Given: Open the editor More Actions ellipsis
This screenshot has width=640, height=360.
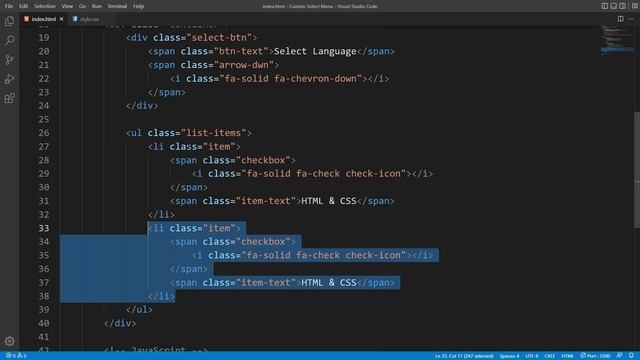Looking at the screenshot, I should (x=631, y=19).
